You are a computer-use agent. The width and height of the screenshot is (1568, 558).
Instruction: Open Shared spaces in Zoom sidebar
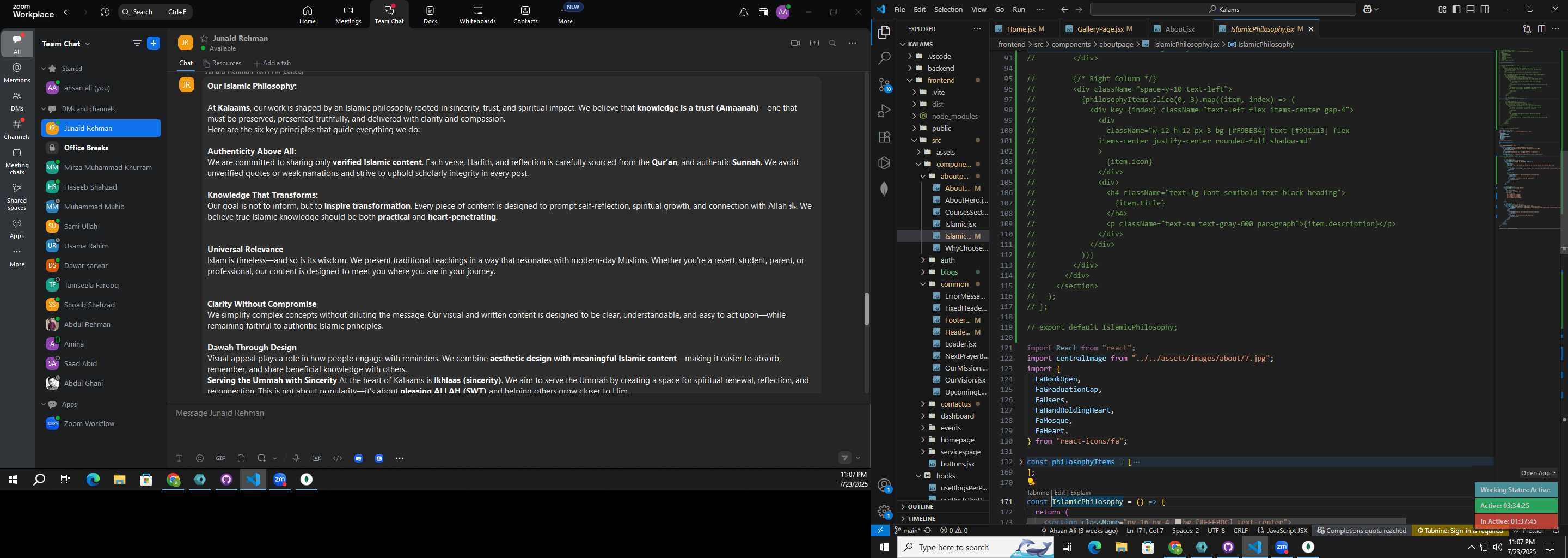coord(17,197)
